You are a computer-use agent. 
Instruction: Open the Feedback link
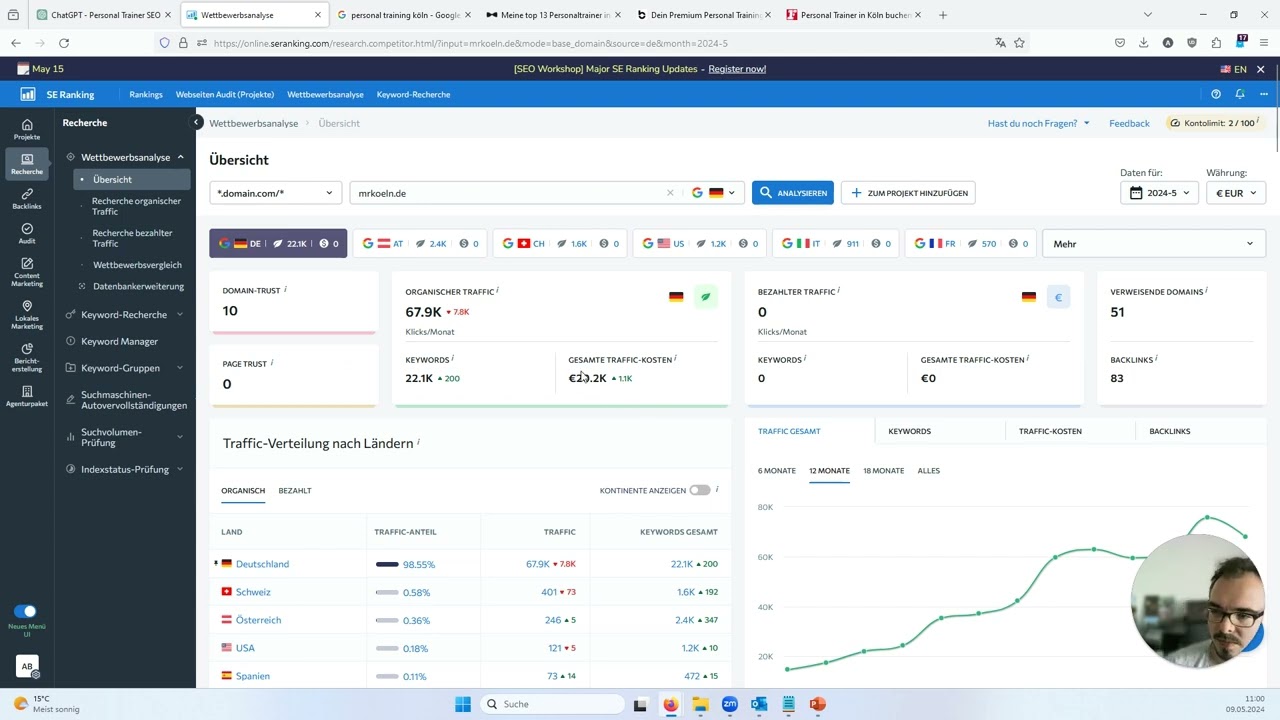(1129, 123)
